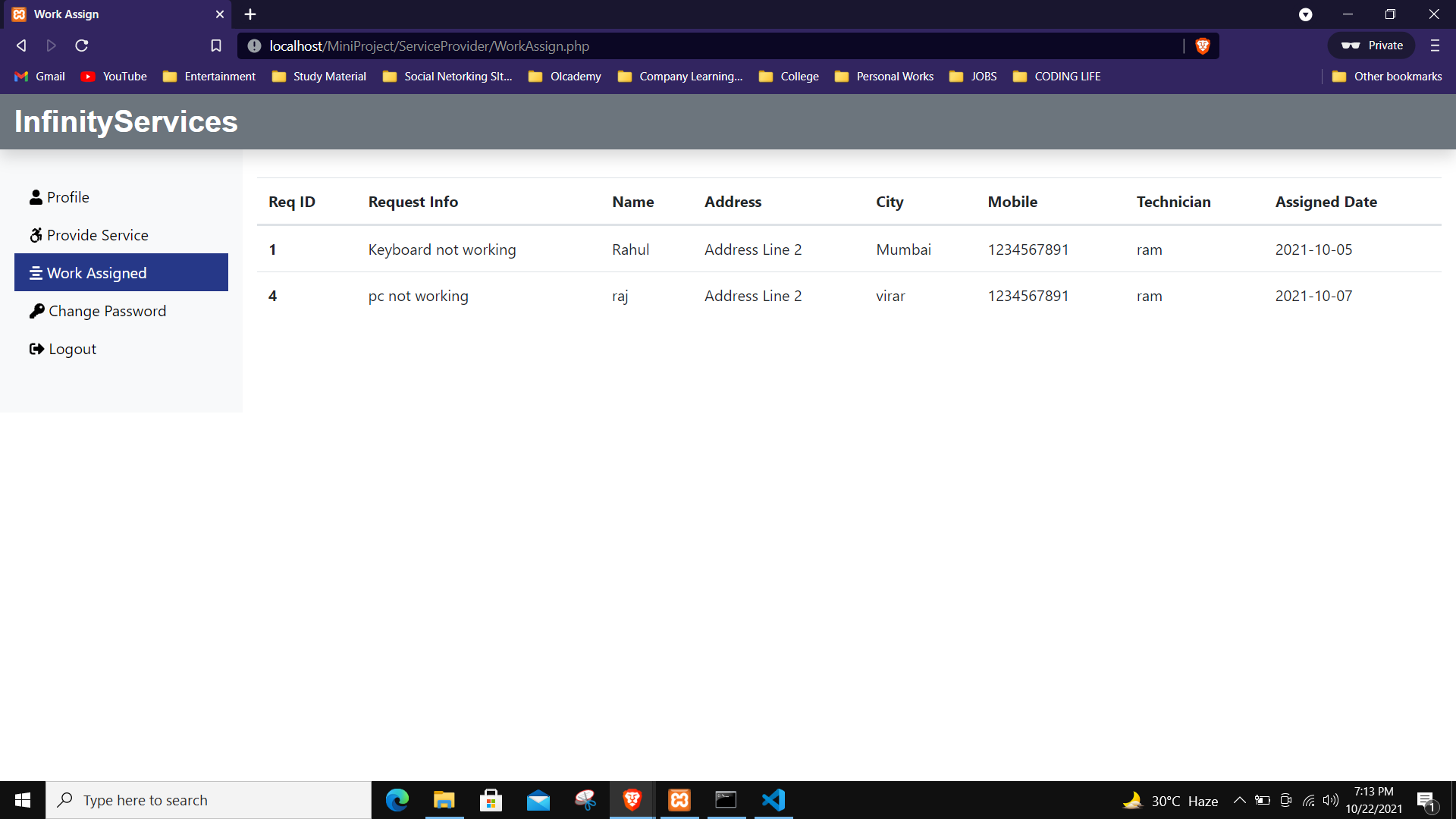Viewport: 1456px width, 819px height.
Task: Click the Profile person icon in sidebar
Action: click(36, 196)
